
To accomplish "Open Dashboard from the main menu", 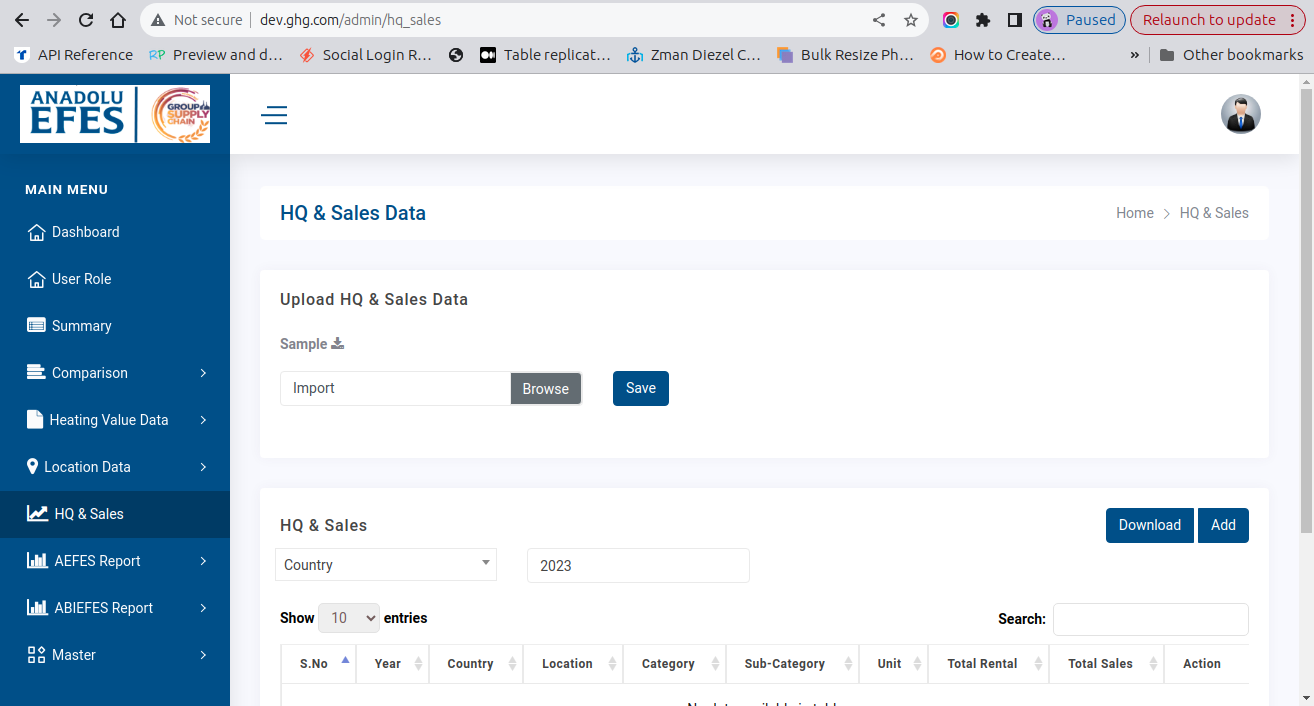I will pos(85,232).
